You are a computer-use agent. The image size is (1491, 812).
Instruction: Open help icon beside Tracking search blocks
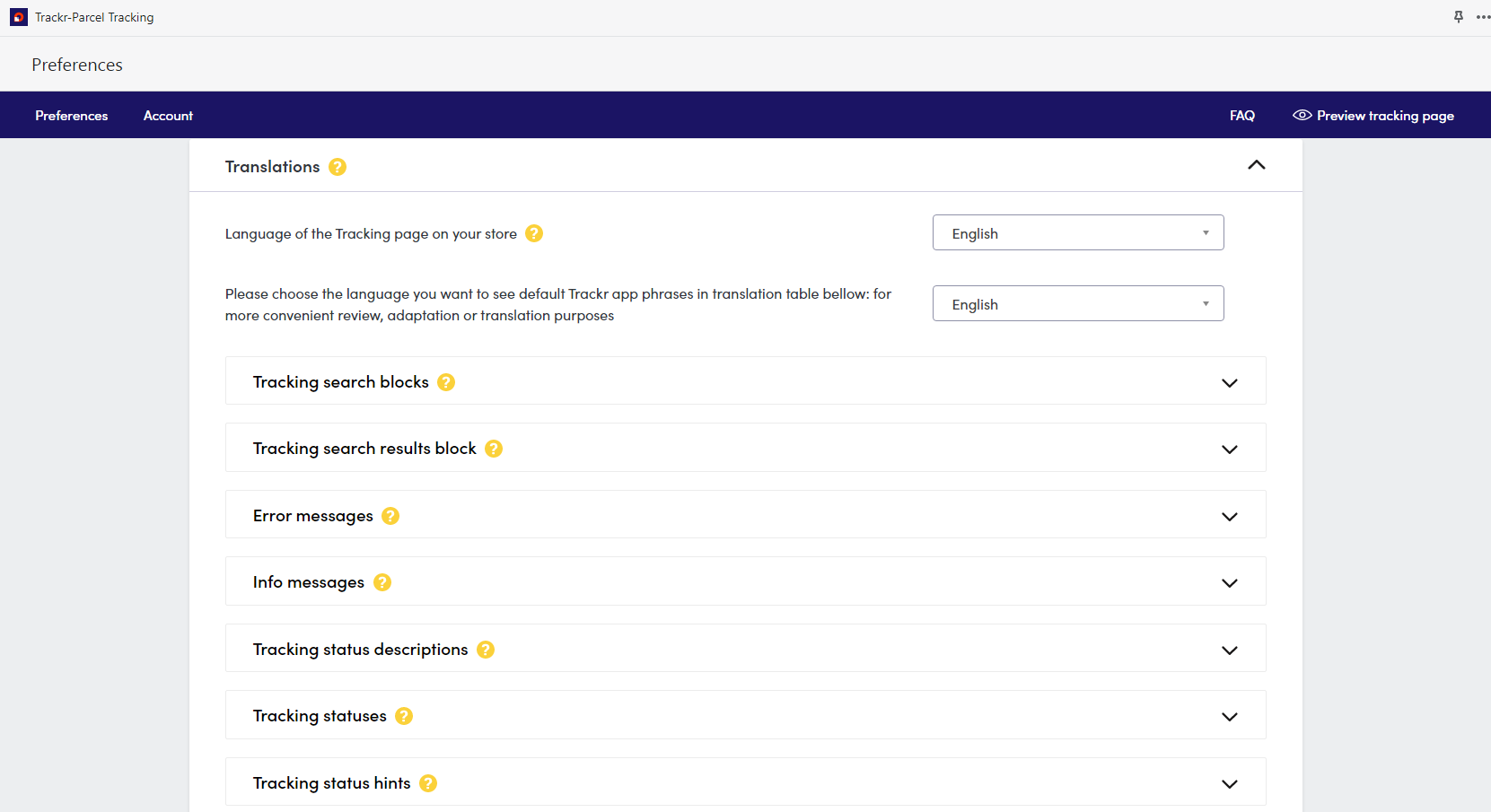pos(446,382)
